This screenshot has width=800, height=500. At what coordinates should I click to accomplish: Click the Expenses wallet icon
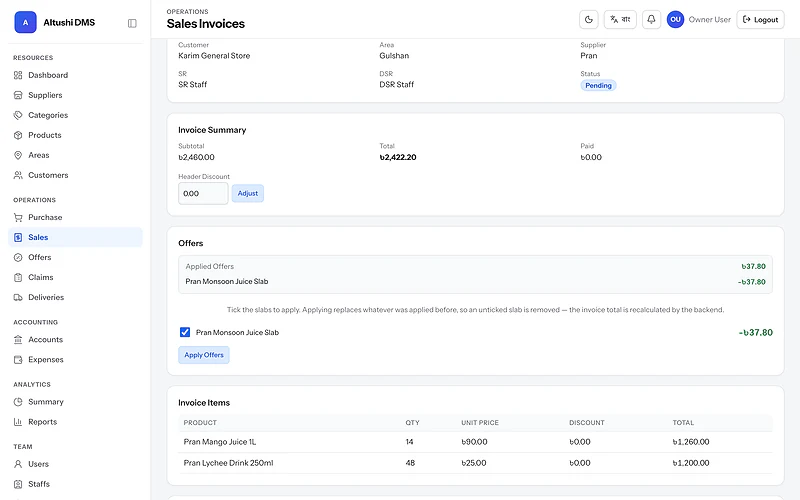click(18, 360)
